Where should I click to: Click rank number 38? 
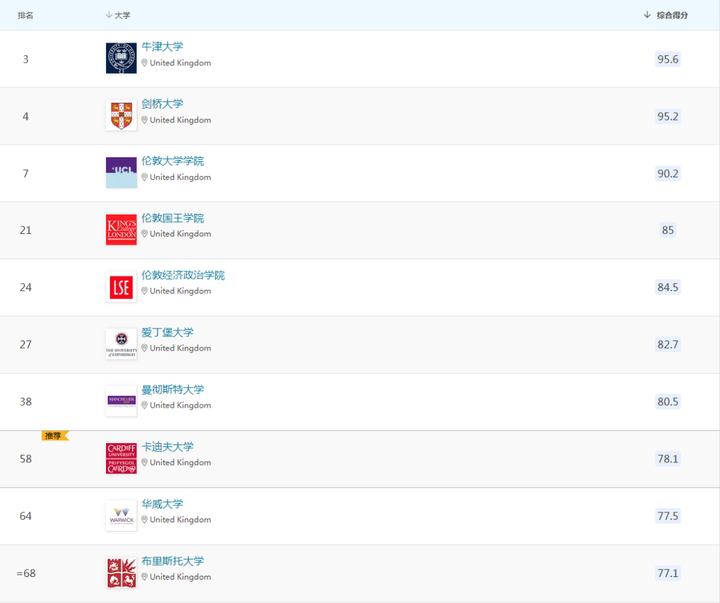[26, 402]
